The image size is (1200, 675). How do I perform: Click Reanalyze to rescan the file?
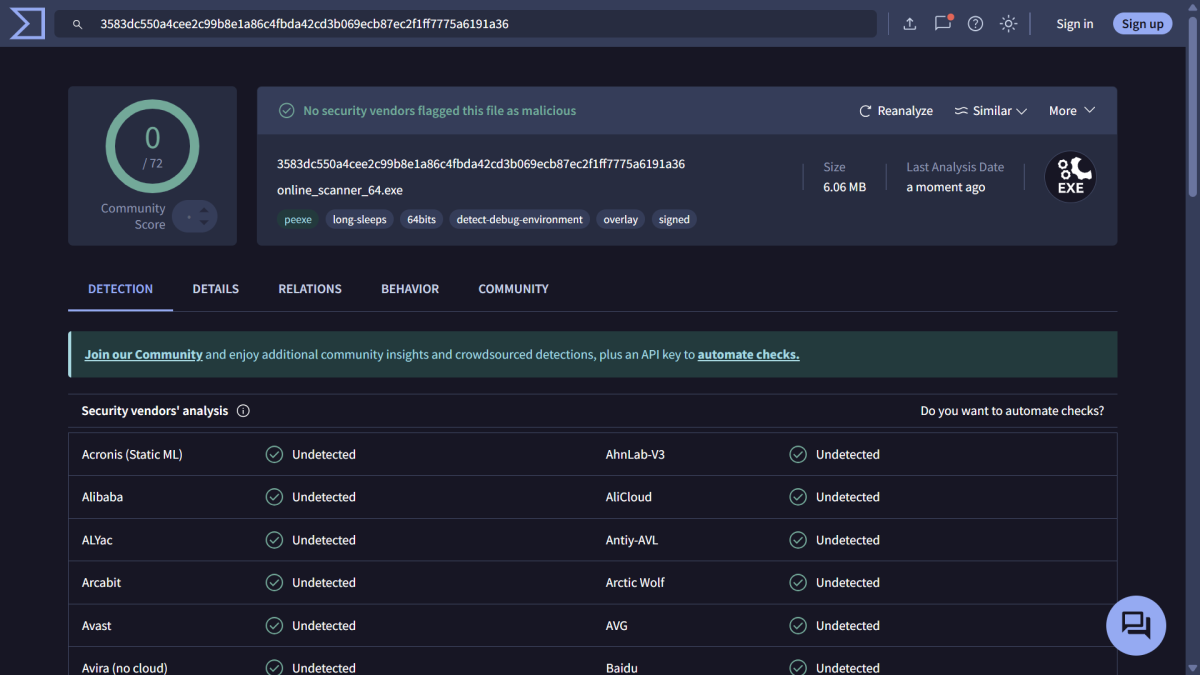[x=895, y=110]
